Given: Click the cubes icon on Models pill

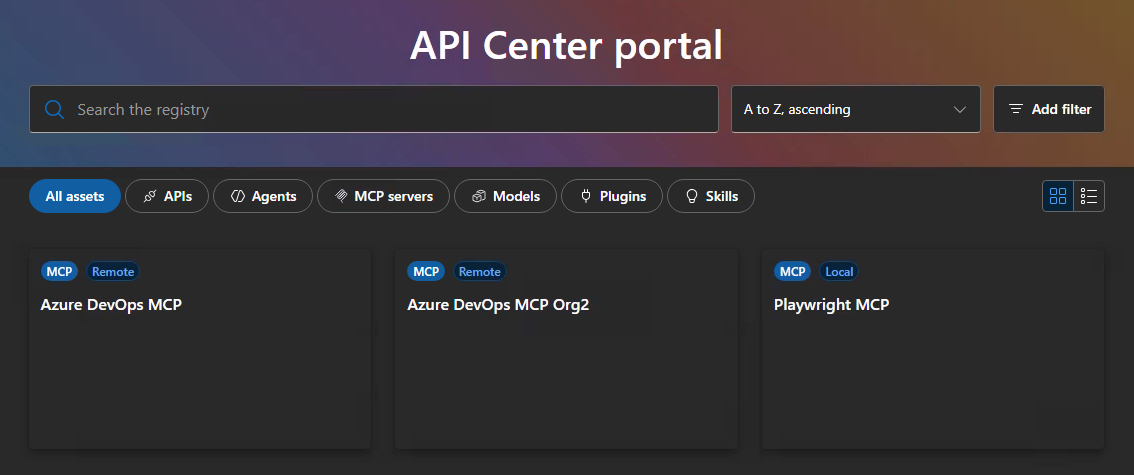Looking at the screenshot, I should pos(479,196).
